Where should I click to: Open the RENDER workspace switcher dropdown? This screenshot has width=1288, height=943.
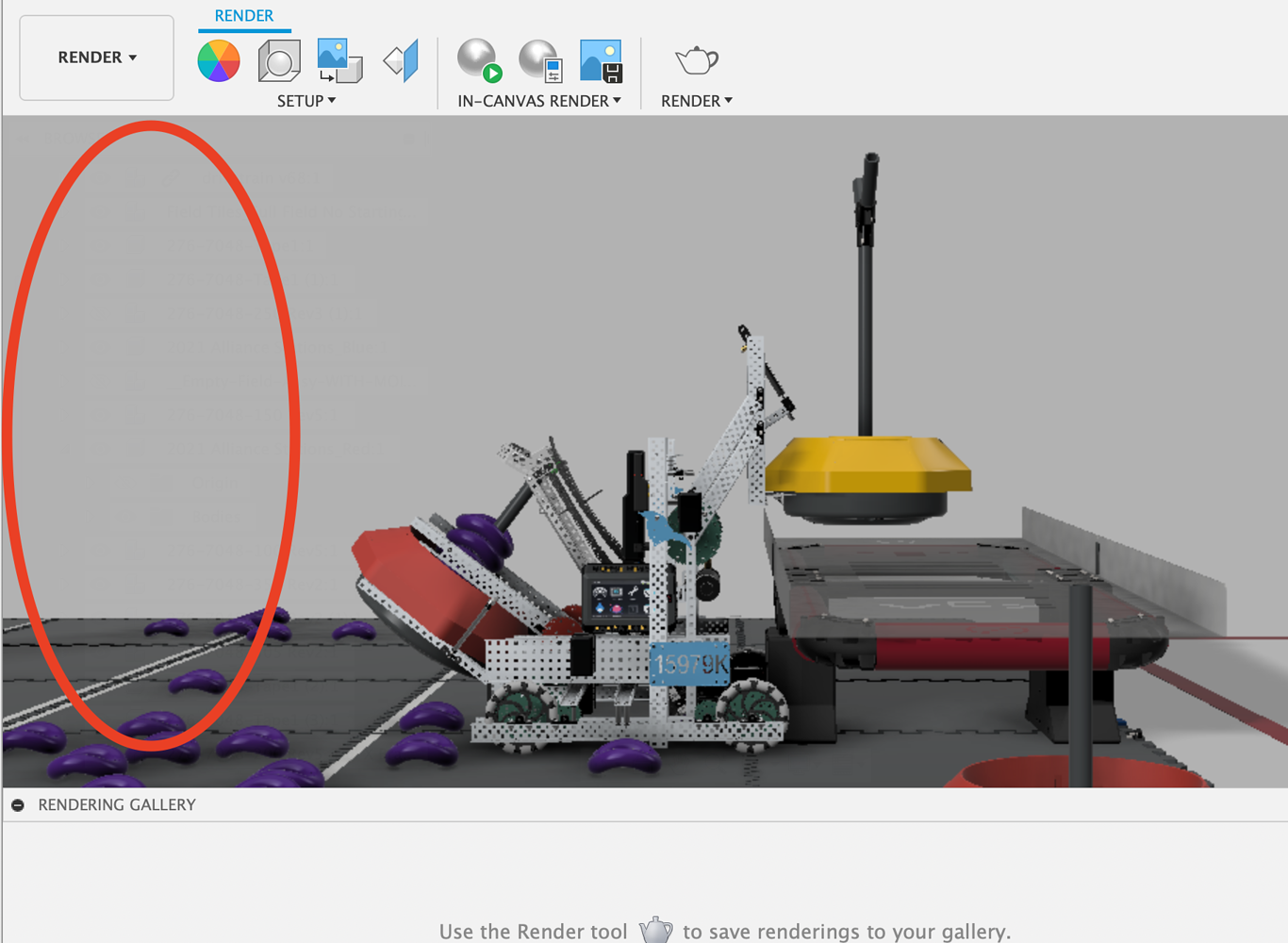(97, 58)
